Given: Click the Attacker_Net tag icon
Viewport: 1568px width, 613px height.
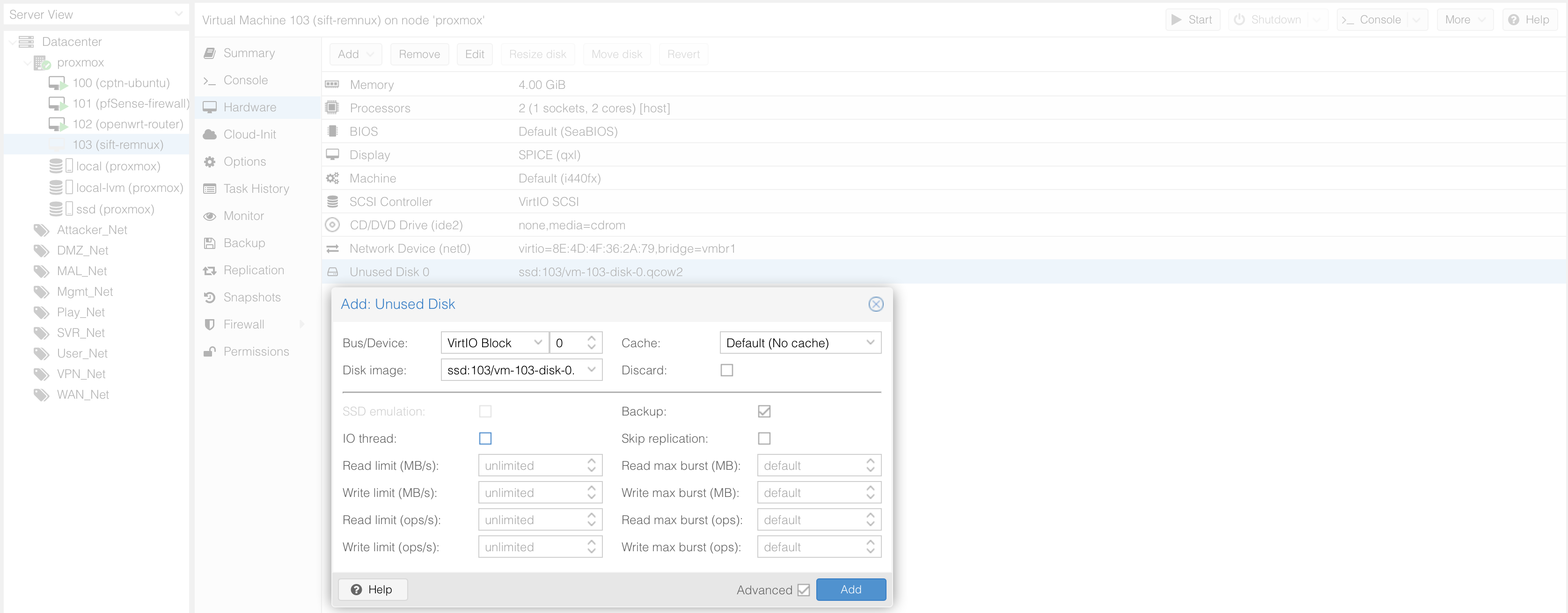Looking at the screenshot, I should [x=41, y=230].
